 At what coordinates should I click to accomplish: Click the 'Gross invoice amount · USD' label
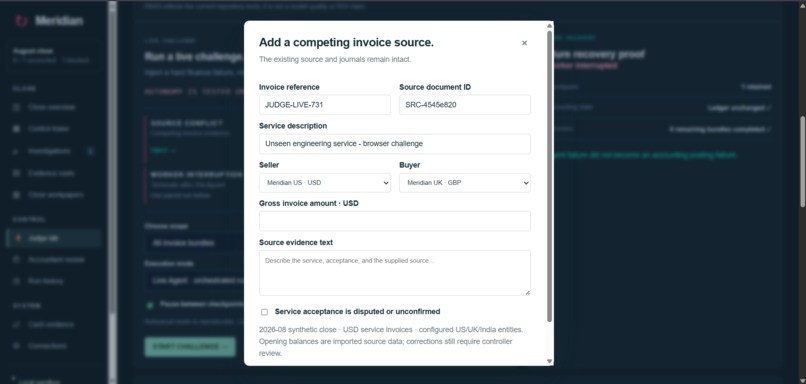coord(309,204)
